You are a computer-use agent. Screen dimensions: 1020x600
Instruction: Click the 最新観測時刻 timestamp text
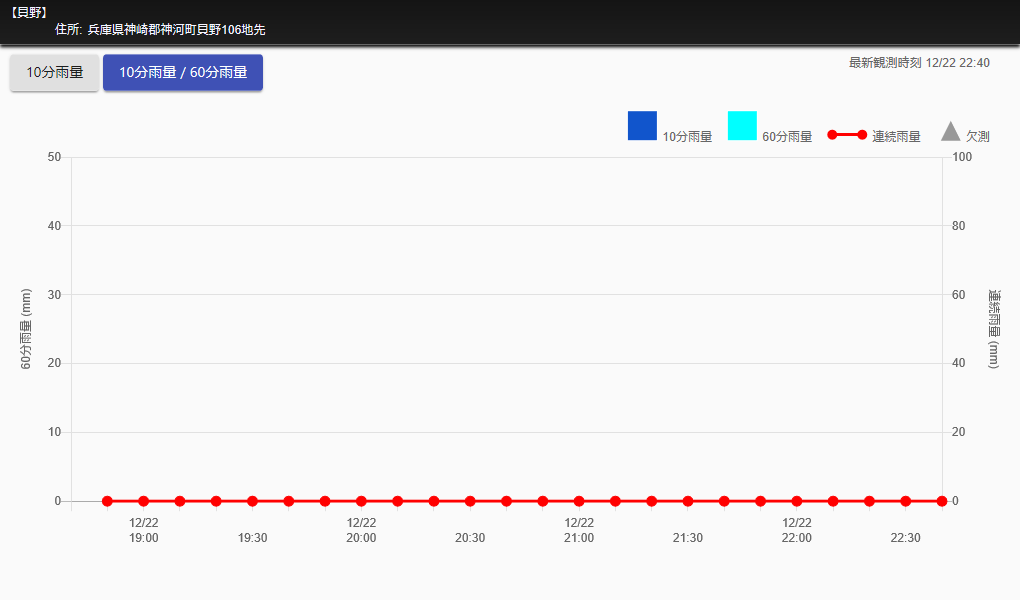pyautogui.click(x=919, y=63)
